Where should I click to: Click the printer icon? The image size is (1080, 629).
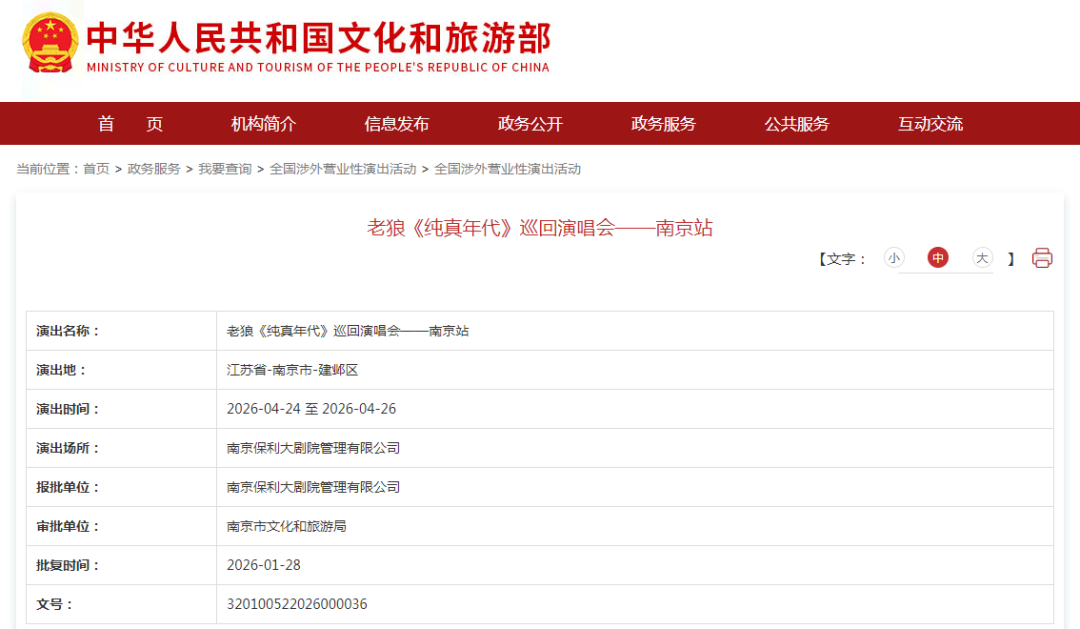pyautogui.click(x=1042, y=258)
